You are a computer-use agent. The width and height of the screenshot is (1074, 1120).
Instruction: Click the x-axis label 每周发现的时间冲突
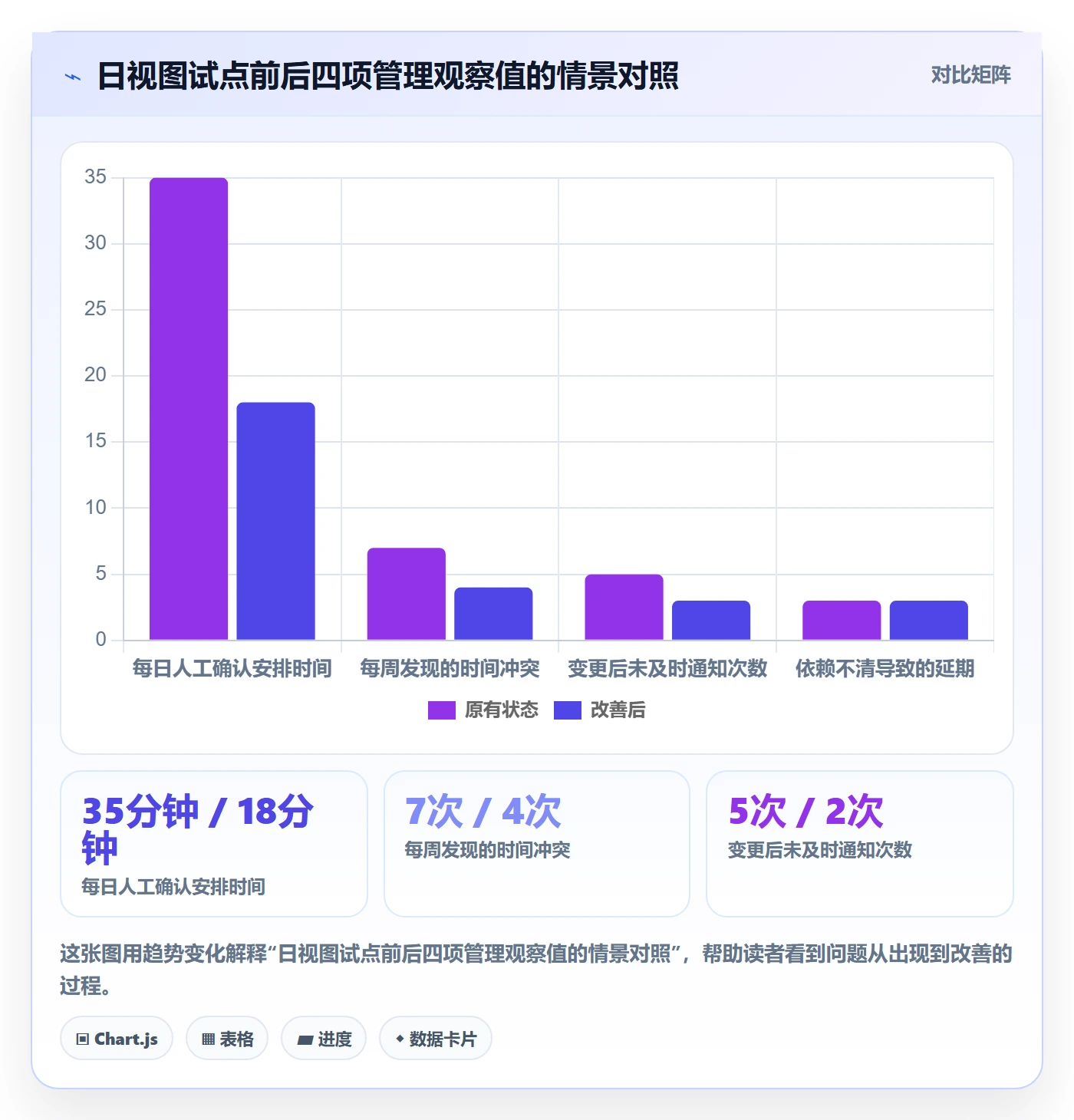[x=450, y=669]
